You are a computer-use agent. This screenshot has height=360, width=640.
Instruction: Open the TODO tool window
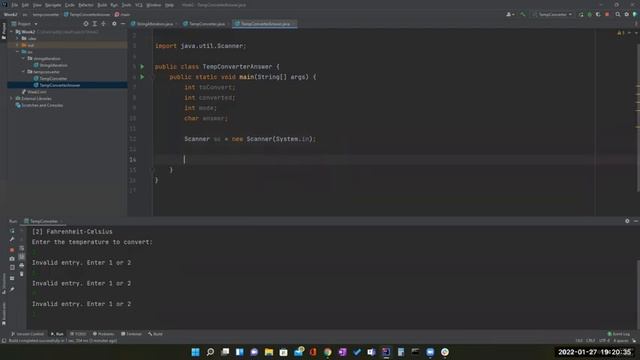(x=78, y=334)
